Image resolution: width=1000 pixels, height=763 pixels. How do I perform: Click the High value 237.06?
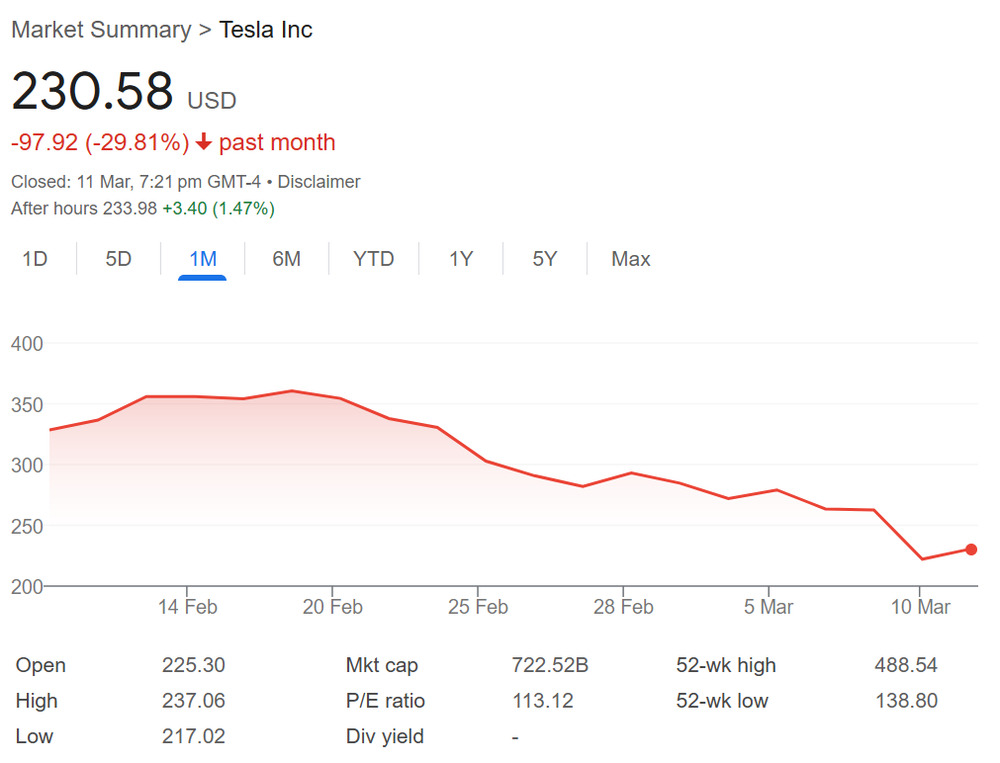coord(193,701)
